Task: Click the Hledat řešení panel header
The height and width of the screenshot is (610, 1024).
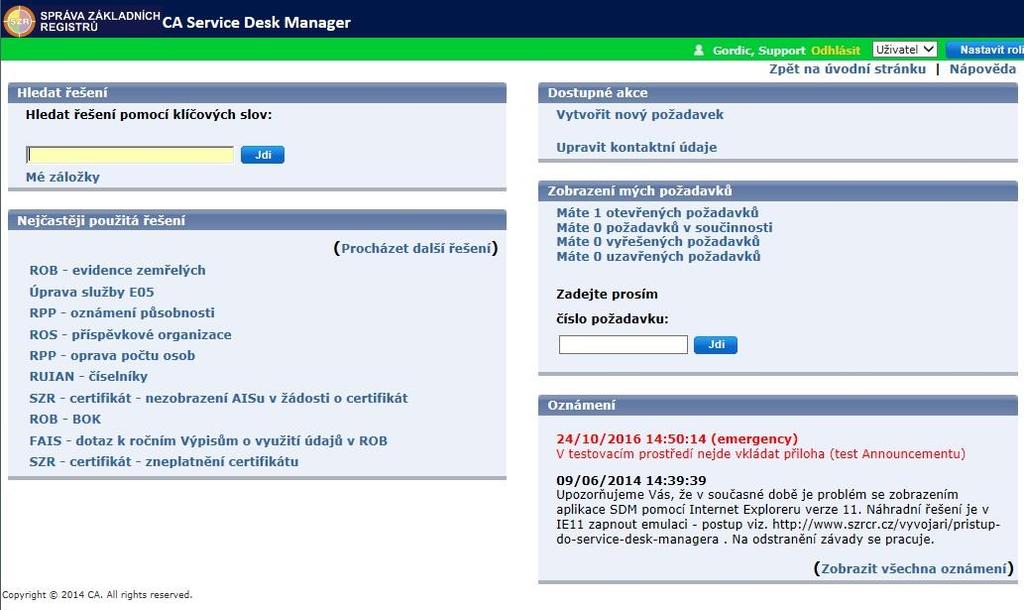Action: tap(257, 93)
